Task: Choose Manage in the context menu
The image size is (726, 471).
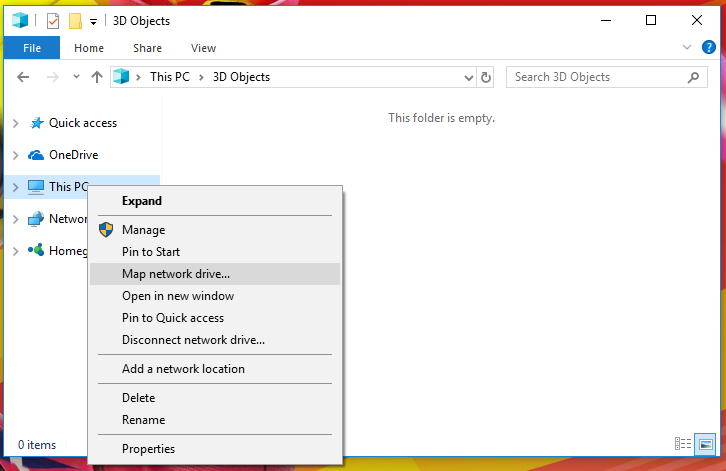Action: (143, 230)
